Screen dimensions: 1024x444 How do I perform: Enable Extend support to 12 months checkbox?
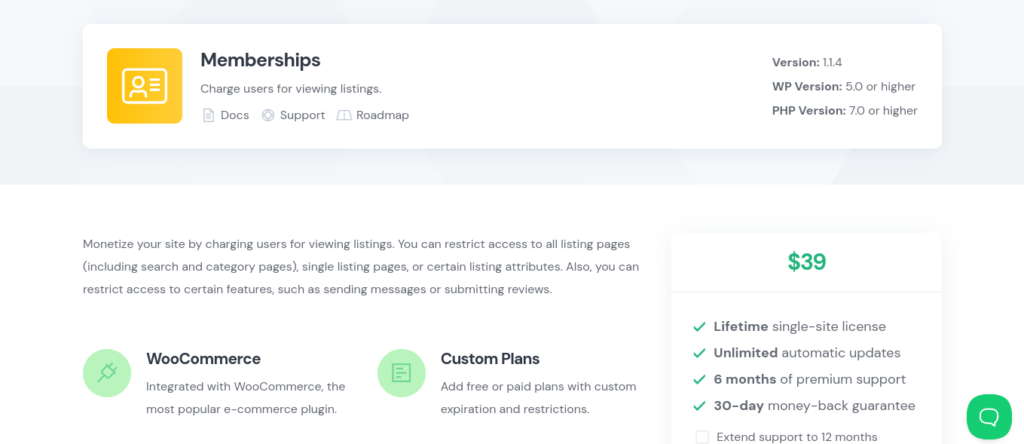point(702,437)
